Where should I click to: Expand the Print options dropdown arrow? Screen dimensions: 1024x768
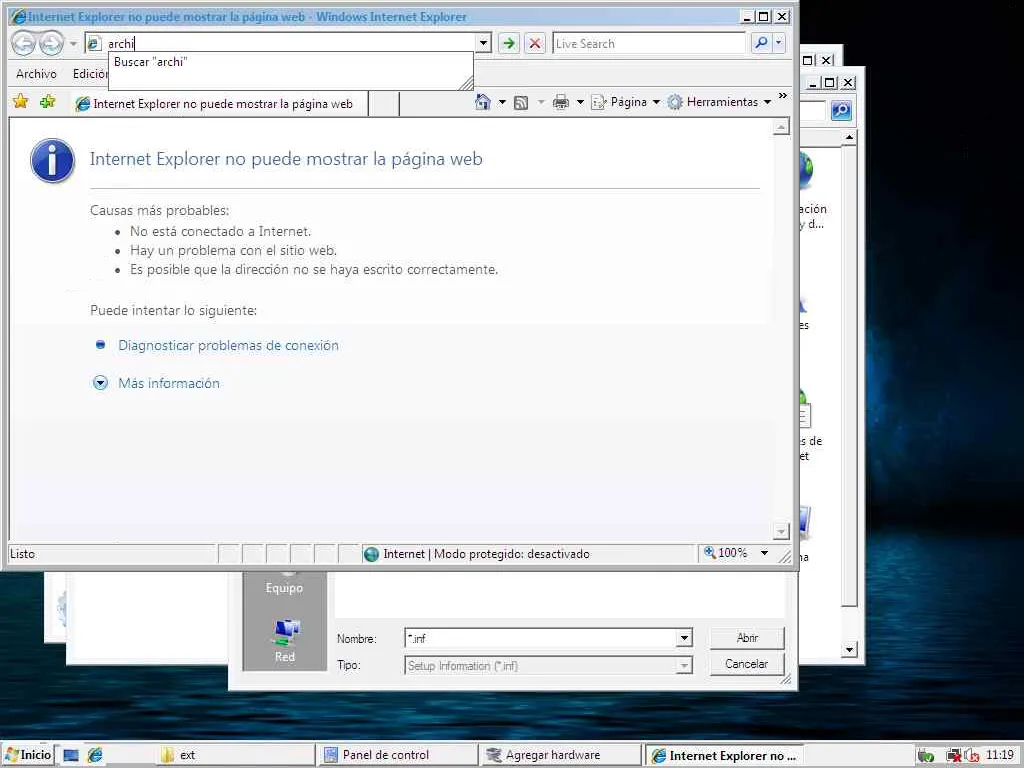(x=580, y=102)
